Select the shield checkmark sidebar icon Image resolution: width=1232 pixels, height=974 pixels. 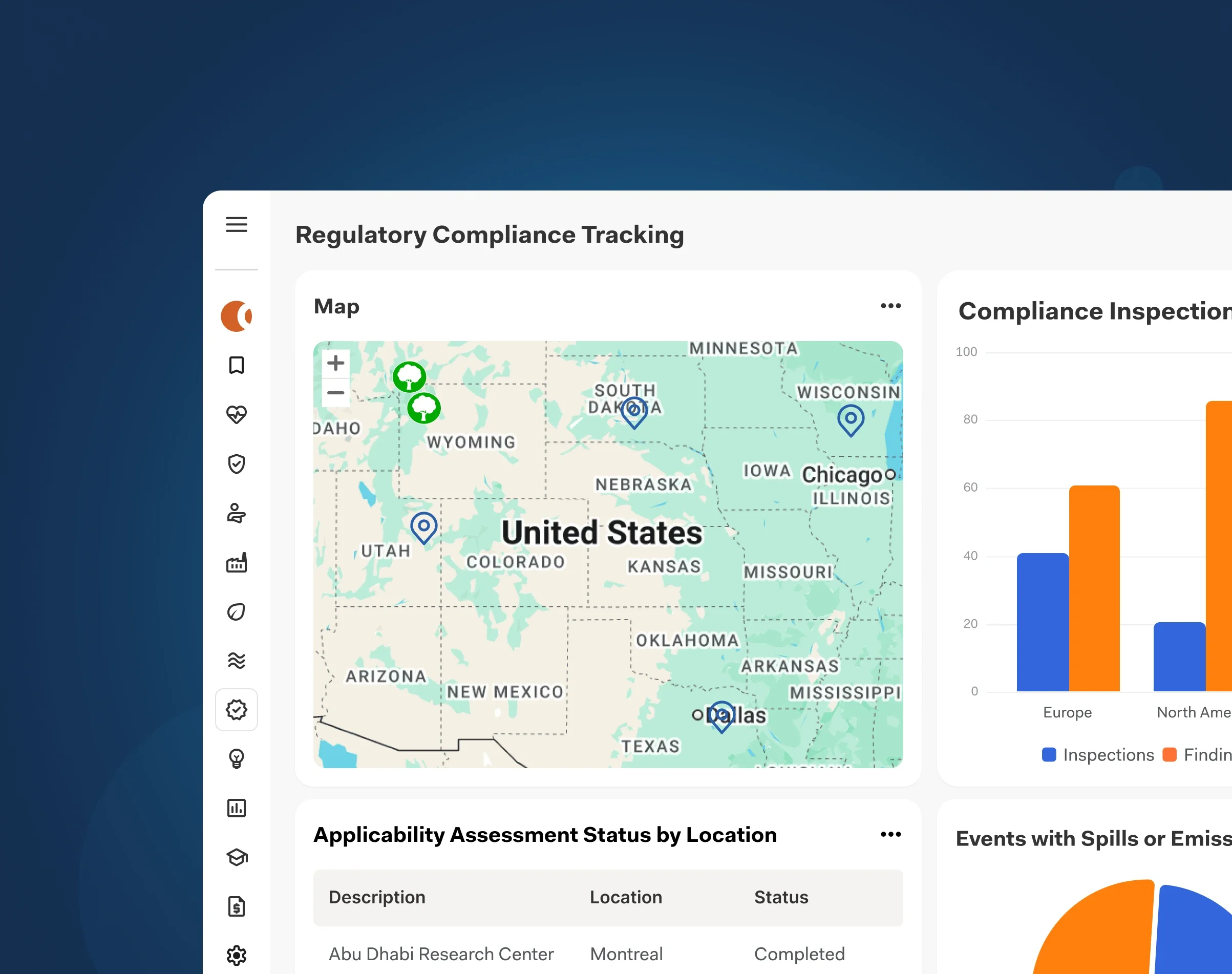pyautogui.click(x=236, y=463)
